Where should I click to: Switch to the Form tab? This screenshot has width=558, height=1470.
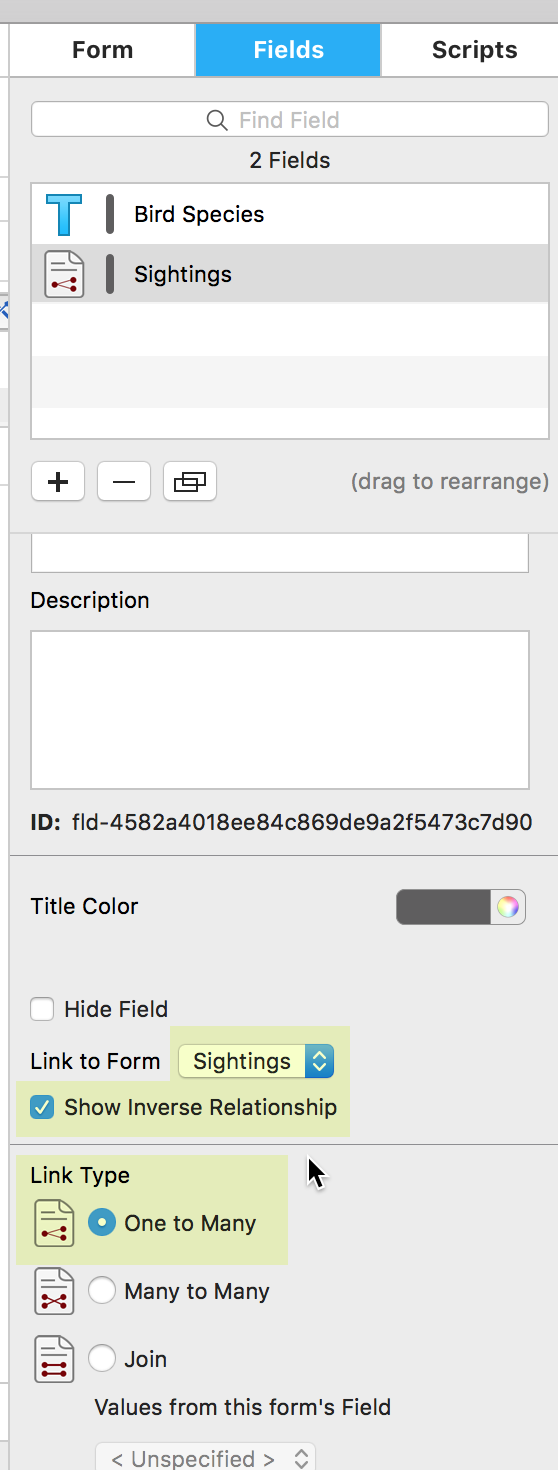click(x=102, y=50)
